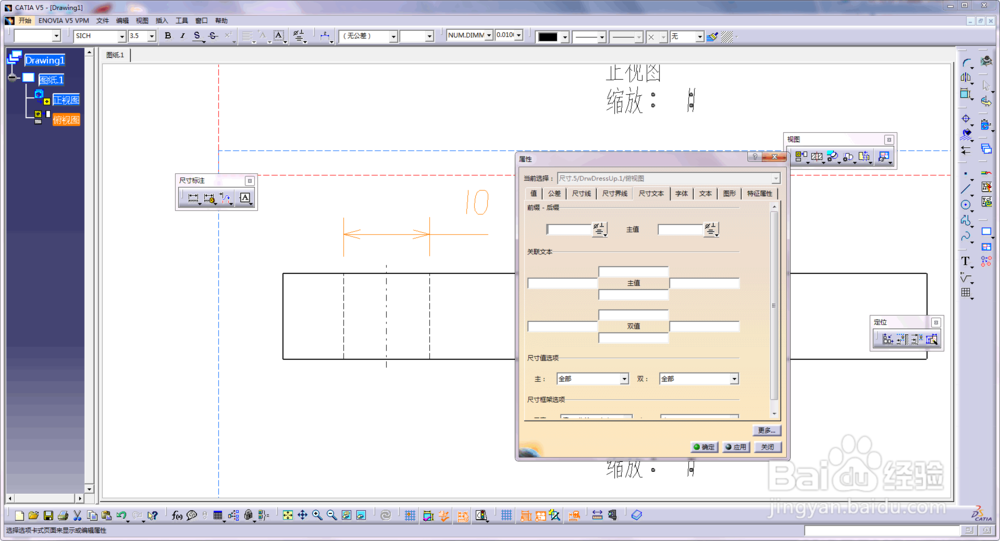Screen dimensions: 1000x541
Task: Toggle Underline S formatting
Action: point(196,36)
